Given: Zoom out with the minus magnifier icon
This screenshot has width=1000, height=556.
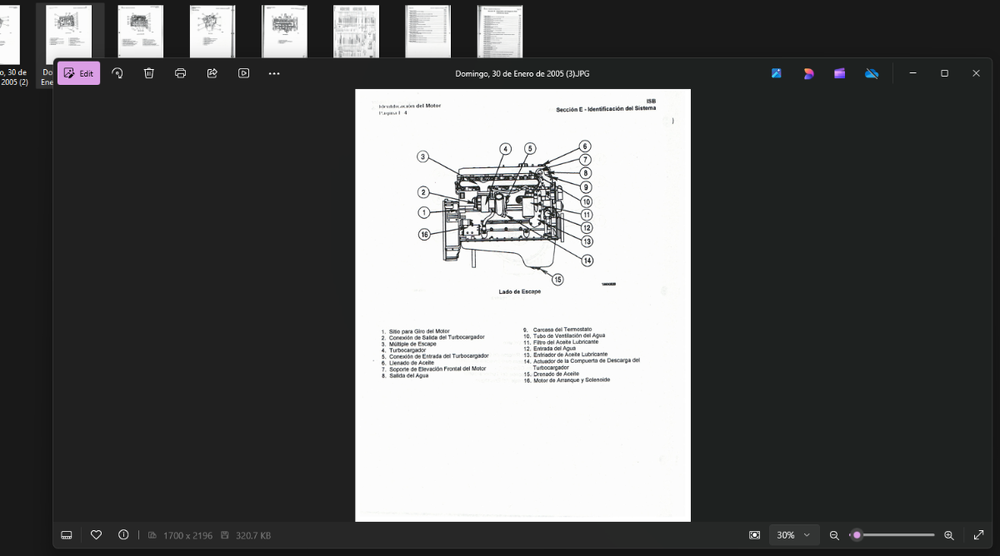Looking at the screenshot, I should coord(834,535).
